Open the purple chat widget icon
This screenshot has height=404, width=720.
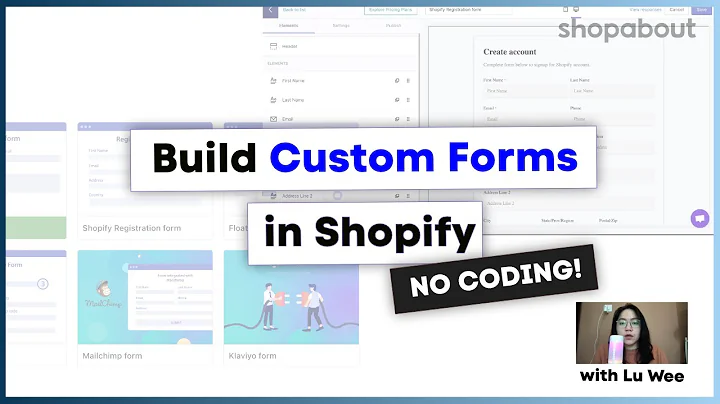pos(700,219)
